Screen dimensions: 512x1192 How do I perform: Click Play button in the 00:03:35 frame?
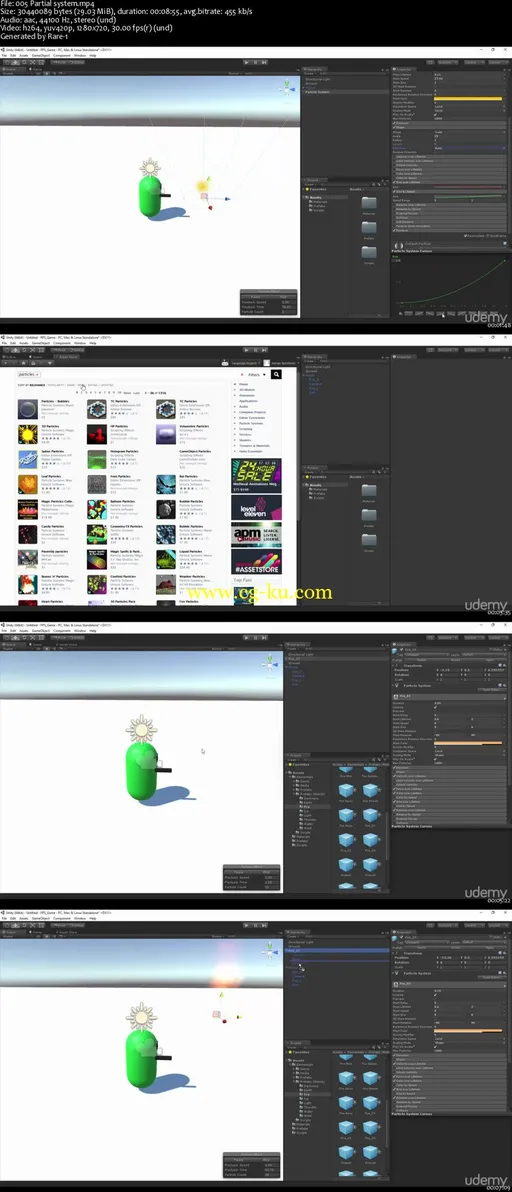[245, 350]
